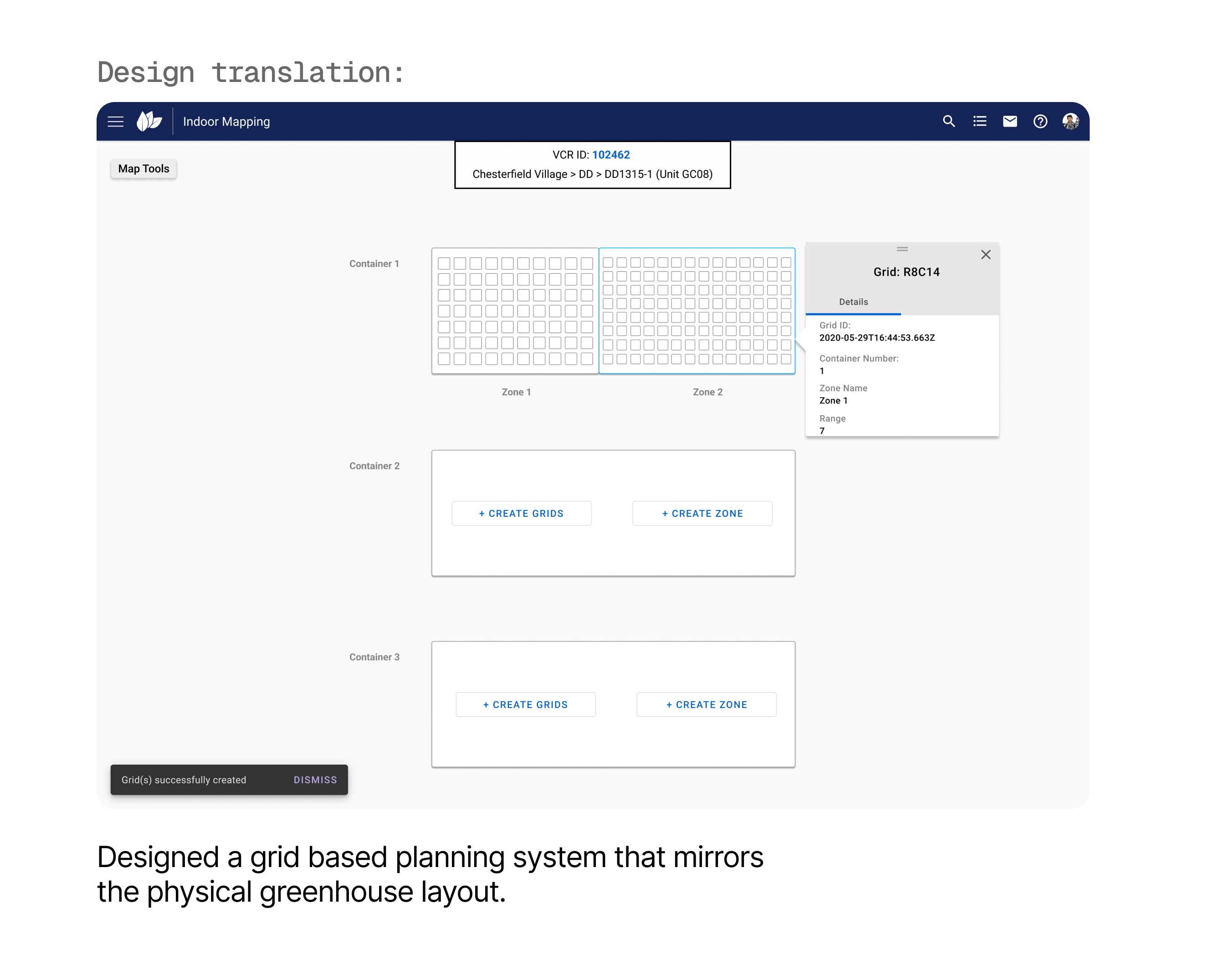Close the Grid R8C14 details panel
Viewport: 1230px width, 980px height.
(x=985, y=255)
